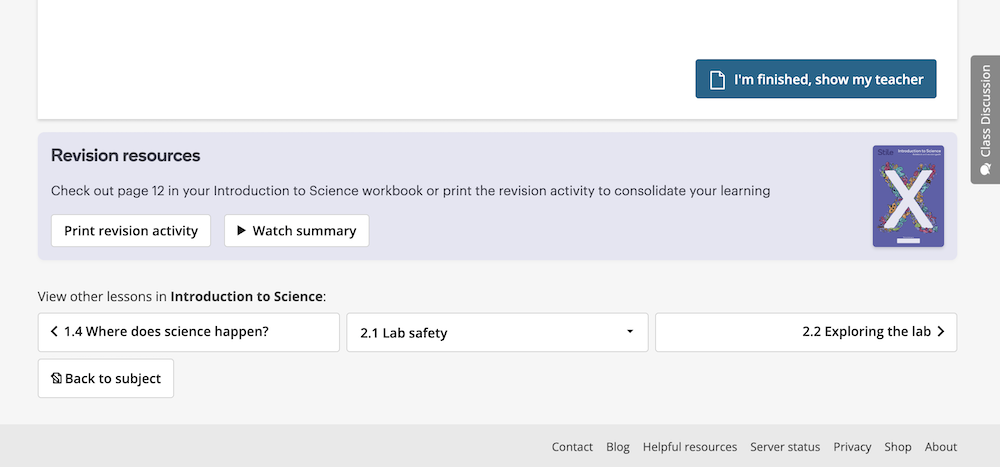Click the Class Discussion chat bubble icon
This screenshot has height=467, width=1000.
pyautogui.click(x=985, y=168)
